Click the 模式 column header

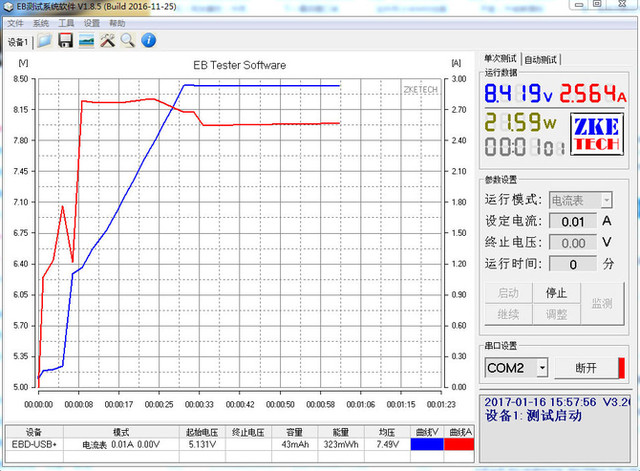pyautogui.click(x=121, y=432)
